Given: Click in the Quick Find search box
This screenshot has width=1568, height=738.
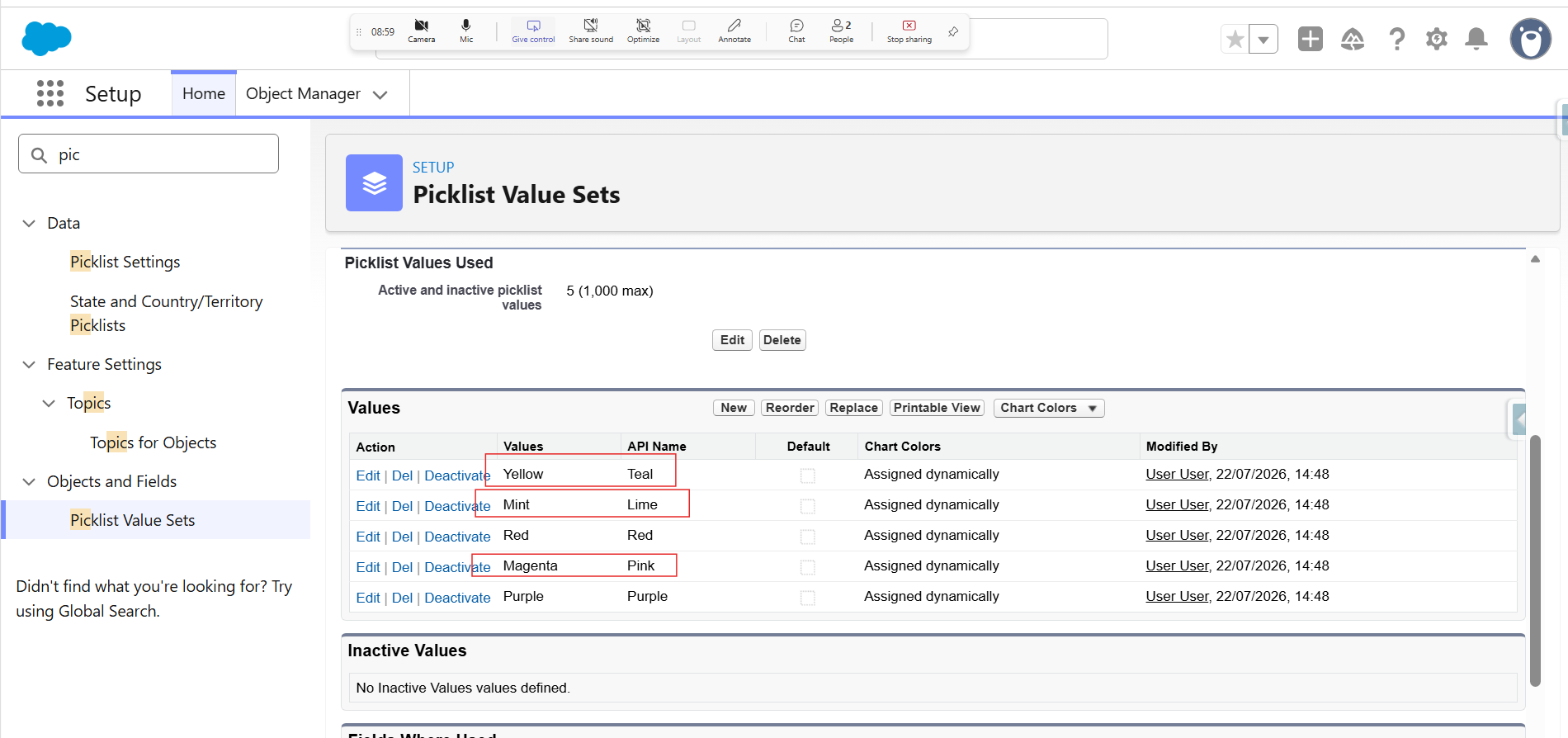Looking at the screenshot, I should pos(149,154).
